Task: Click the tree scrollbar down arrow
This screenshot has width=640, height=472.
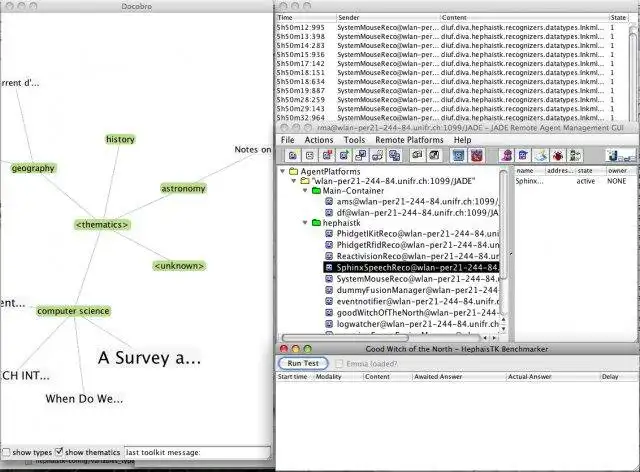Action: click(x=503, y=329)
